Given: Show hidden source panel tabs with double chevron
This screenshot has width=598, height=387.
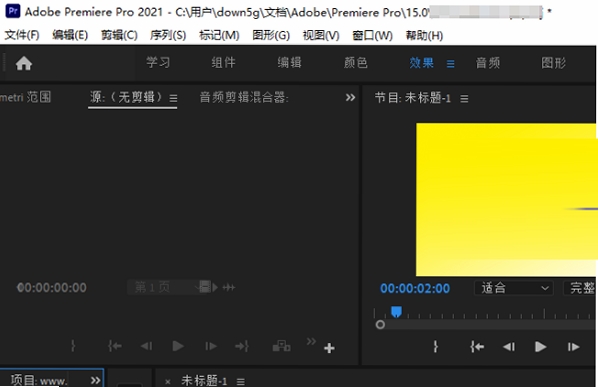Looking at the screenshot, I should [x=350, y=98].
